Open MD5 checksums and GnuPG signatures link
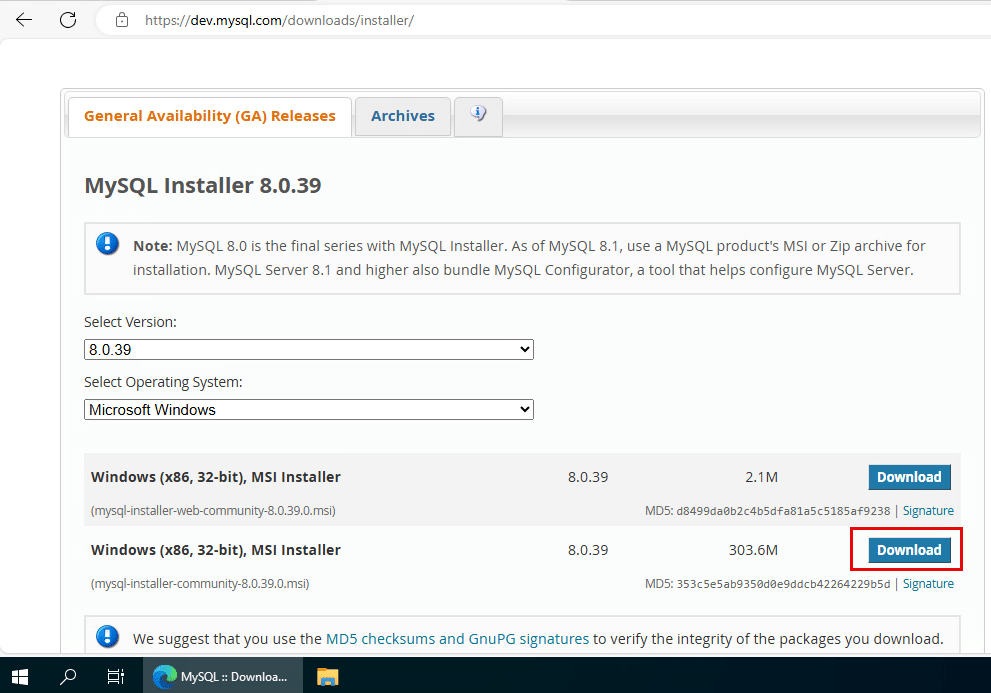Viewport: 991px width, 693px height. click(457, 639)
